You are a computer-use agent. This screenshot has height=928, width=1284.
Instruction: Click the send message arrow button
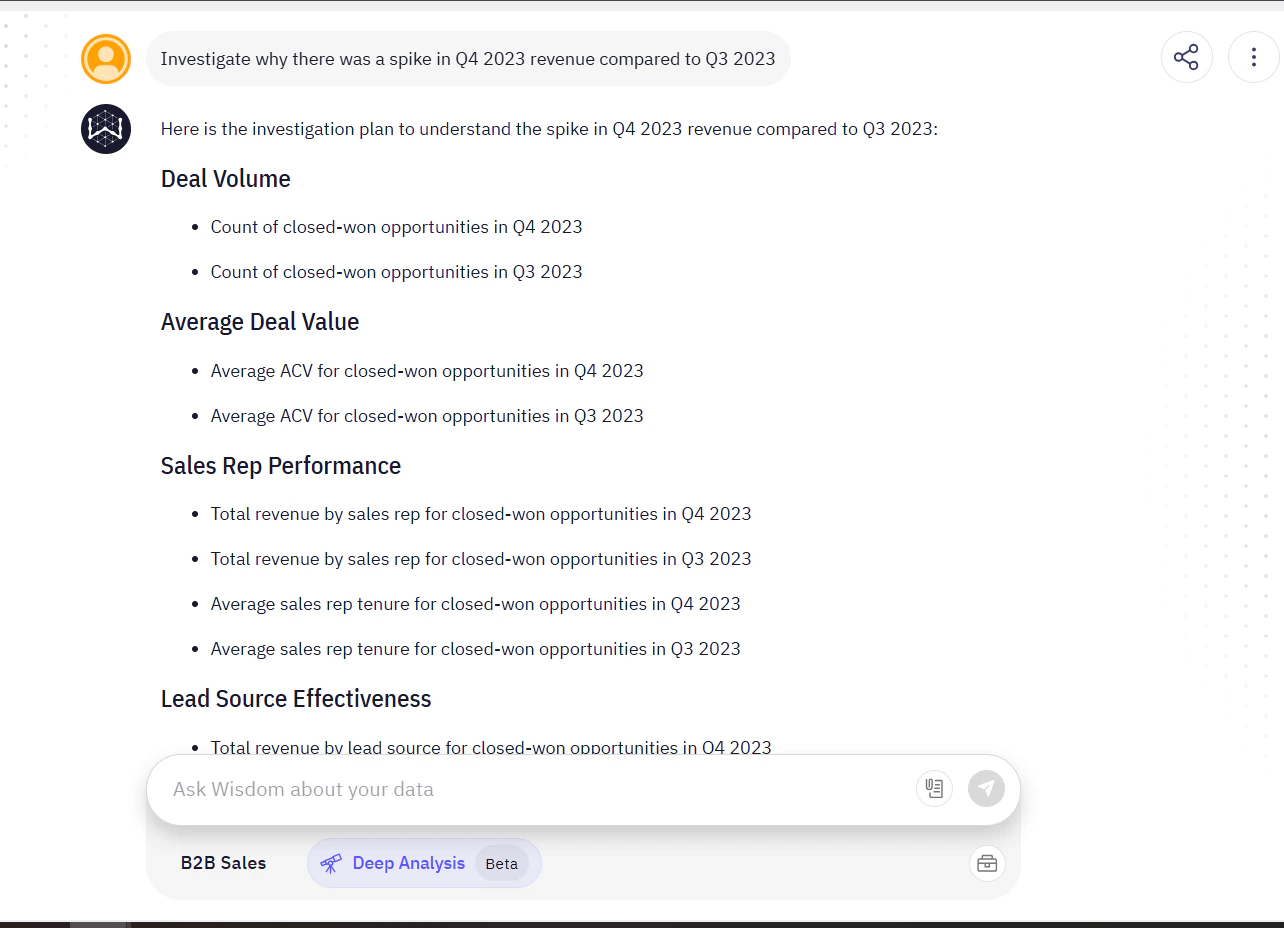coord(986,788)
